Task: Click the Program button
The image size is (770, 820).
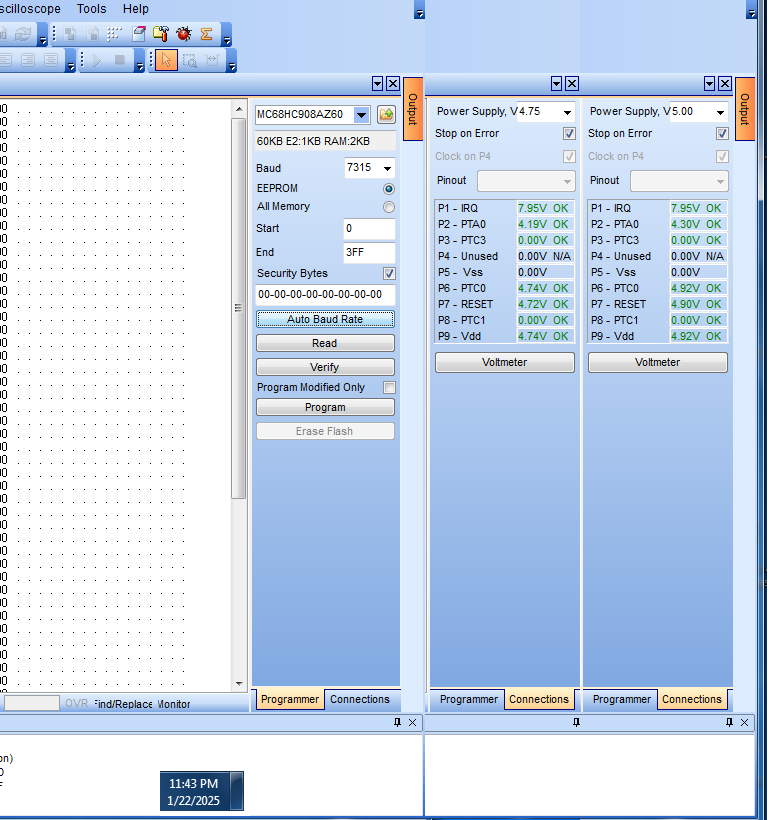Action: click(x=325, y=407)
